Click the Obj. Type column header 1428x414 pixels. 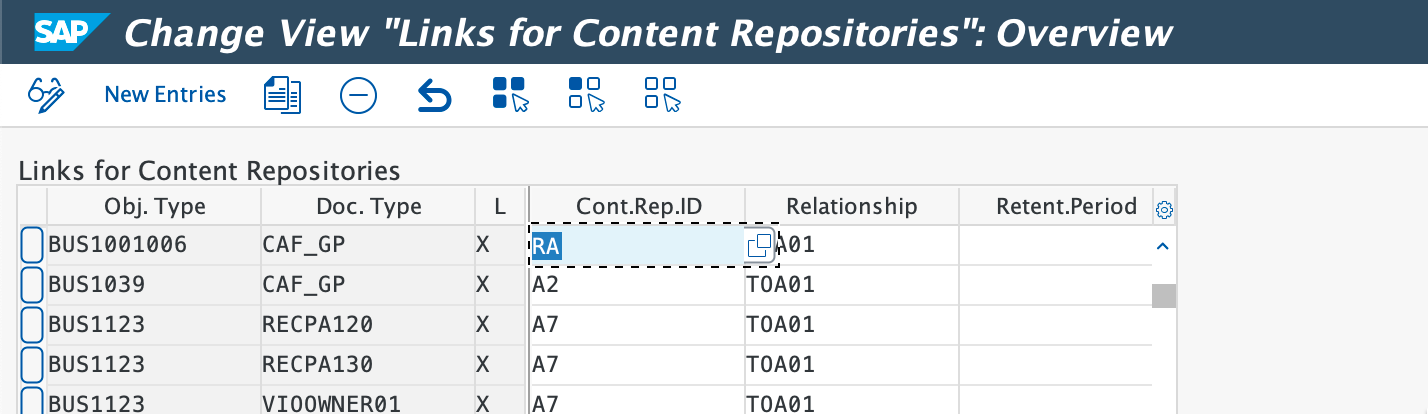155,207
